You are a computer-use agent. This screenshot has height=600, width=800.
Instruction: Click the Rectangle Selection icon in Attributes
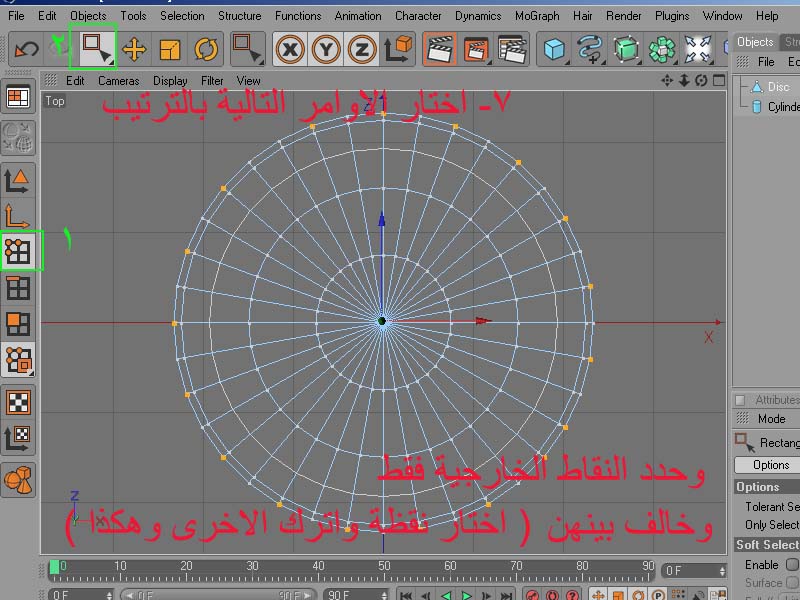[744, 442]
